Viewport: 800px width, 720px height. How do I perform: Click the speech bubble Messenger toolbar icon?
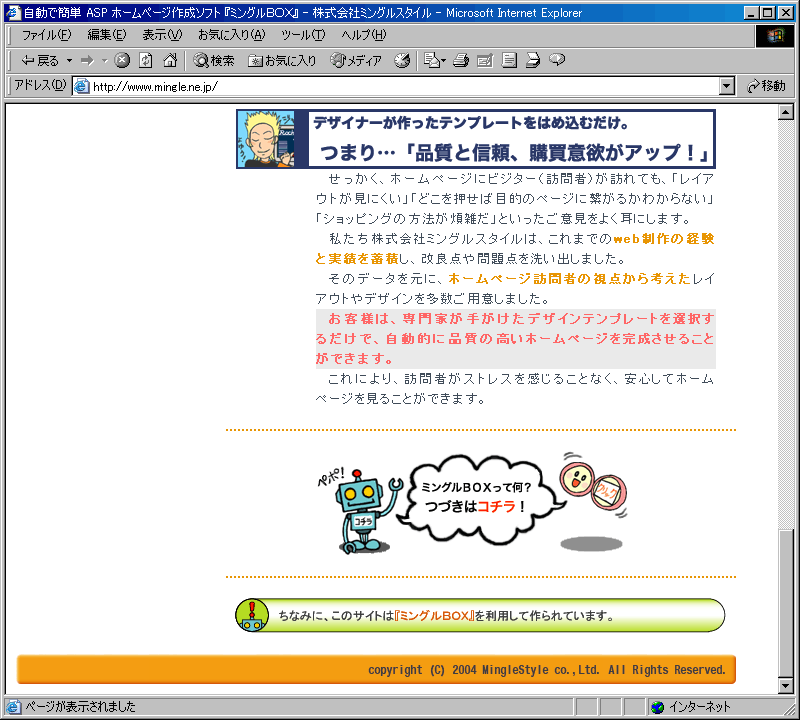pyautogui.click(x=557, y=60)
